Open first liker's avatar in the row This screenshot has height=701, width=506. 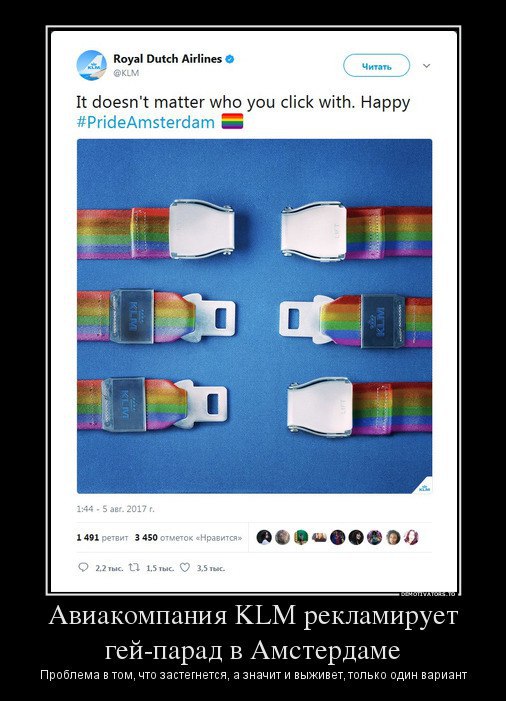pyautogui.click(x=264, y=537)
